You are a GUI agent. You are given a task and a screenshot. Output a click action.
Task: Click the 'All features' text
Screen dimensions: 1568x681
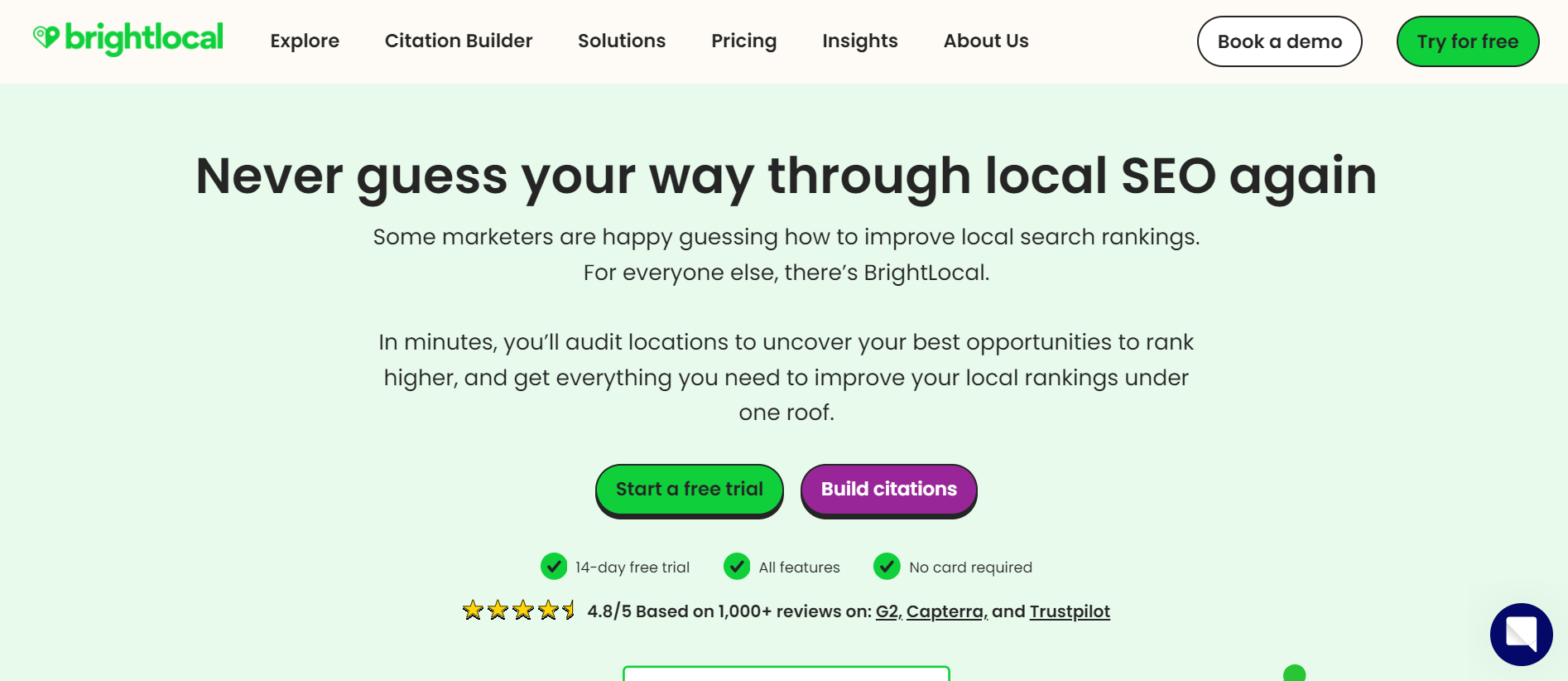tap(800, 567)
